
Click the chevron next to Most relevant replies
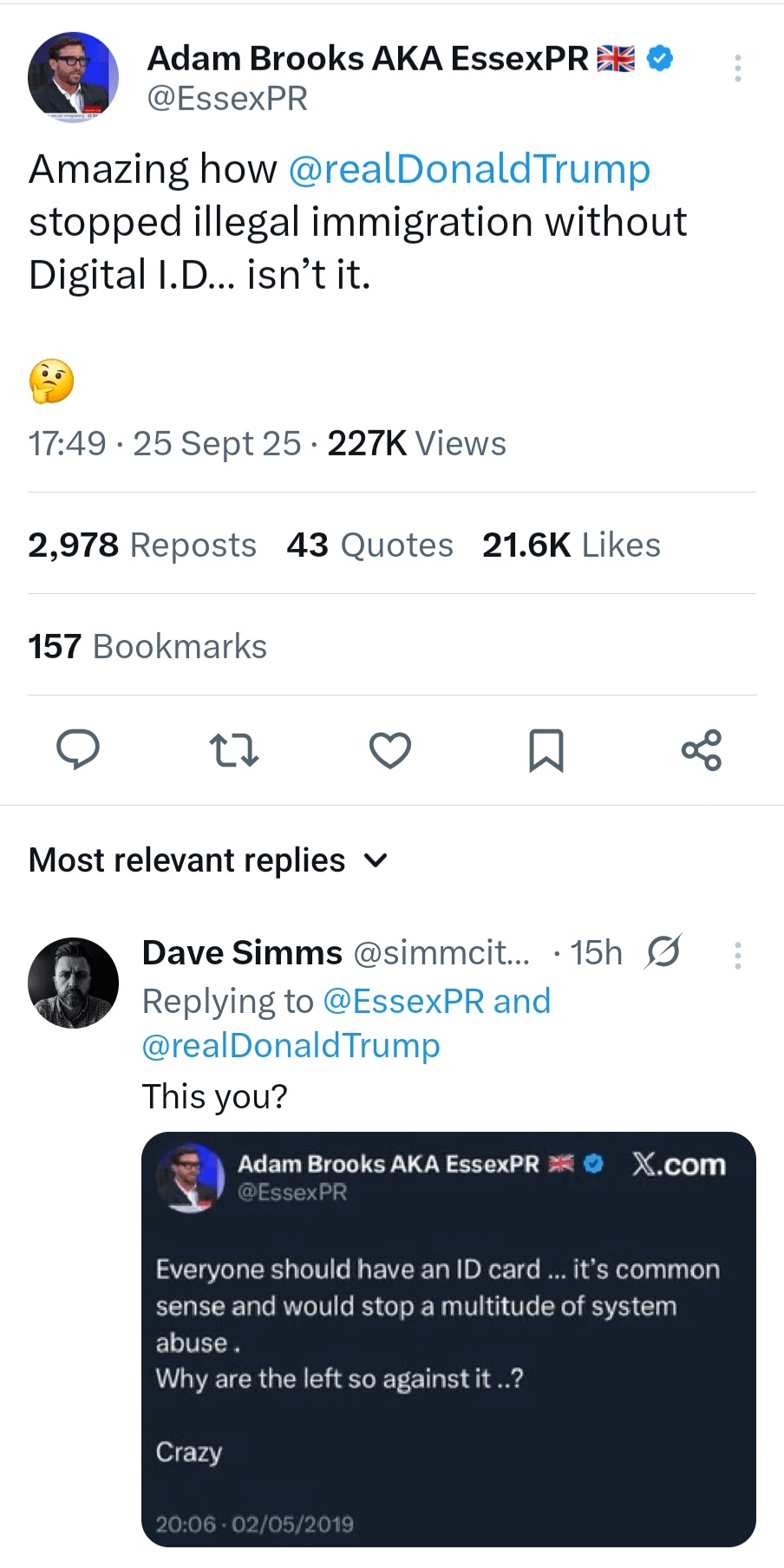coord(376,861)
